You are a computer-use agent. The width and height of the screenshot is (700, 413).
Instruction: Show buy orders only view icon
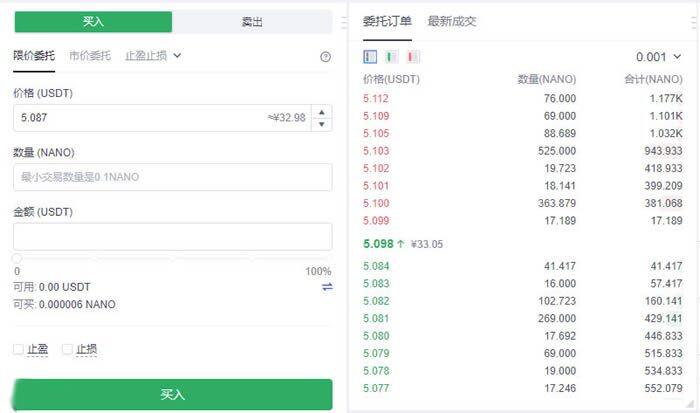(x=392, y=57)
